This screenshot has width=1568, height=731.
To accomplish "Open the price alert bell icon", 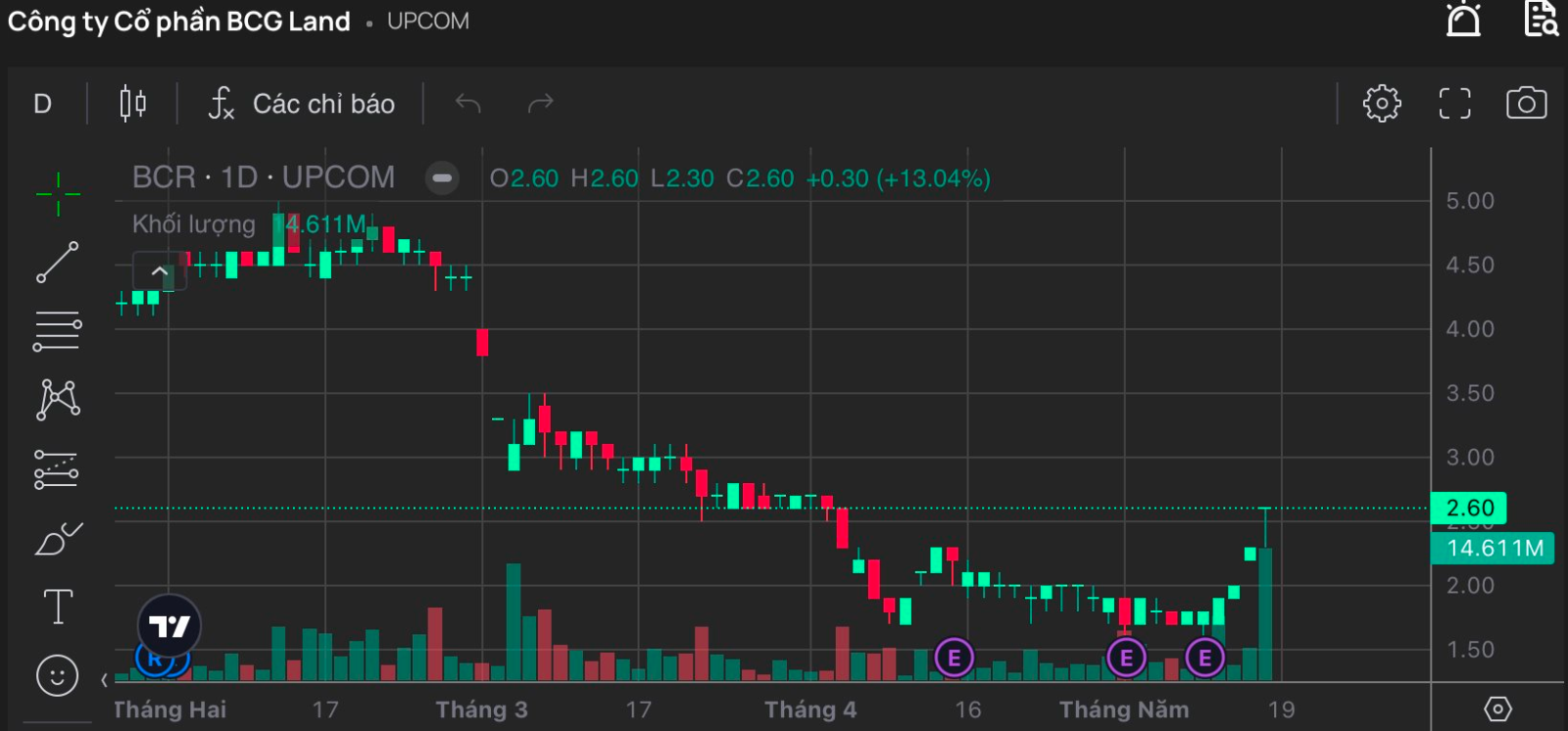I will (x=1463, y=20).
